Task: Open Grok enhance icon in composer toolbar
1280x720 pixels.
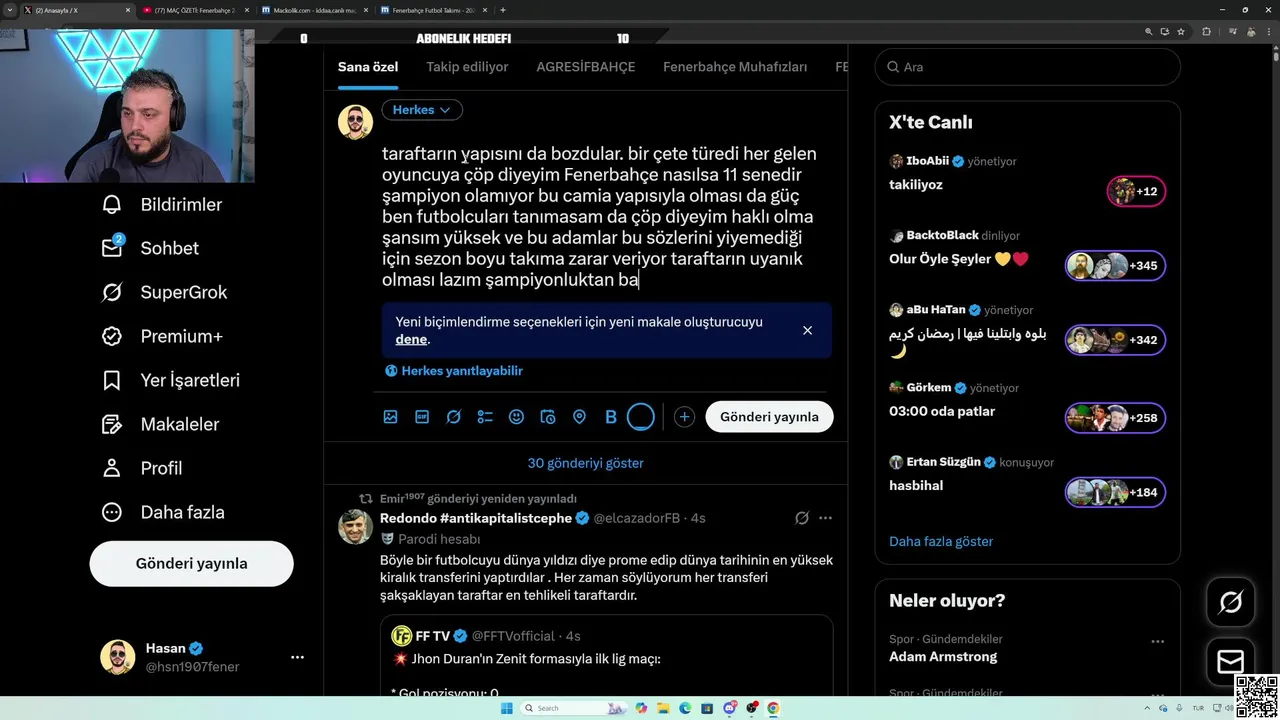Action: point(453,417)
